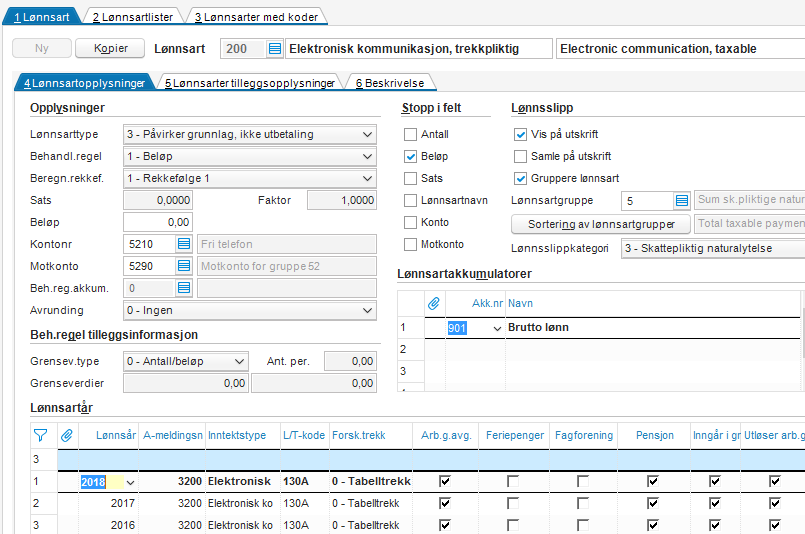This screenshot has height=534, width=805.
Task: Open lookup icon next to Lønnsart 200
Action: 275,49
